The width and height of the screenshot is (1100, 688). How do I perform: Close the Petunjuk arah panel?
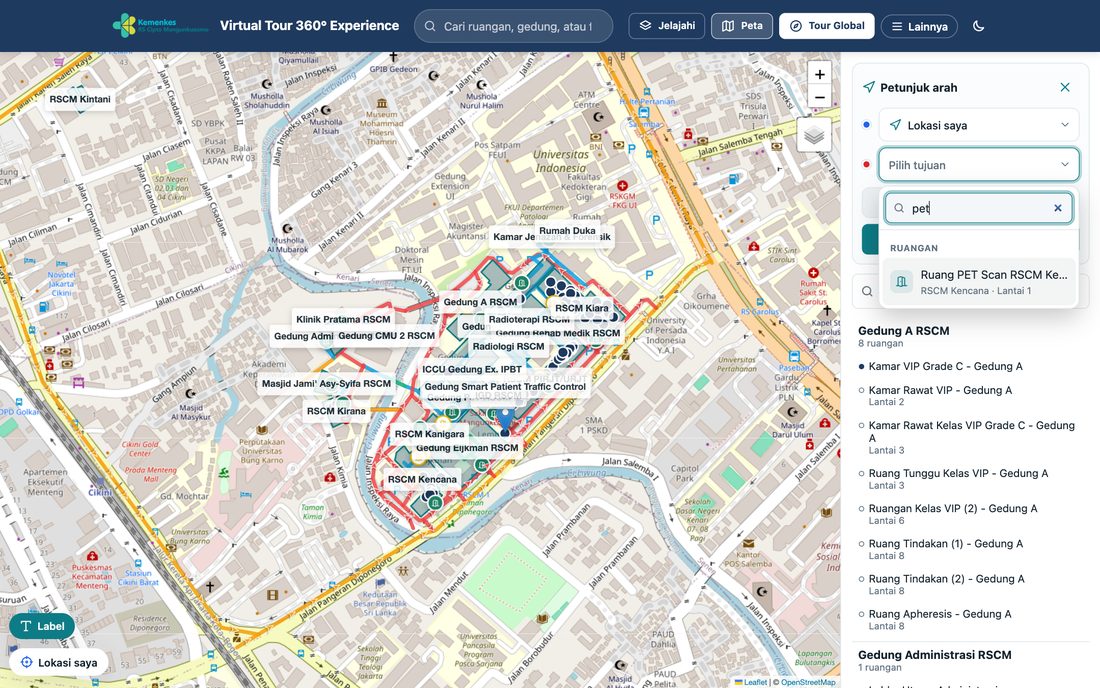(1065, 87)
